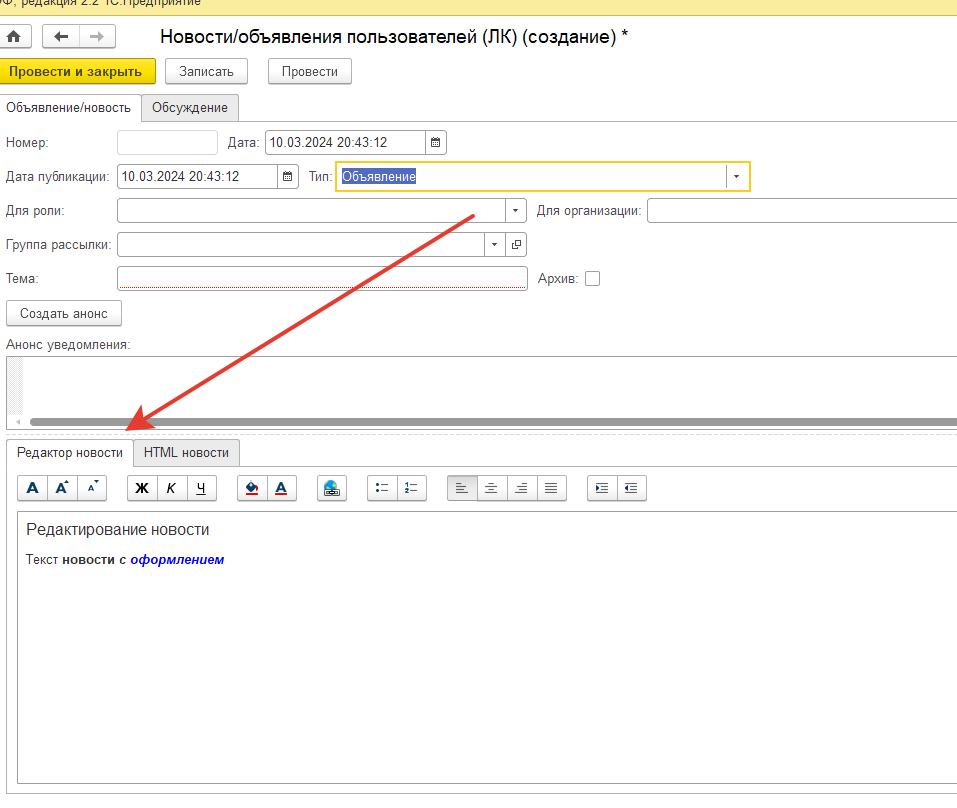957x808 pixels.
Task: Toggle bold formatting Ж
Action: pos(141,488)
